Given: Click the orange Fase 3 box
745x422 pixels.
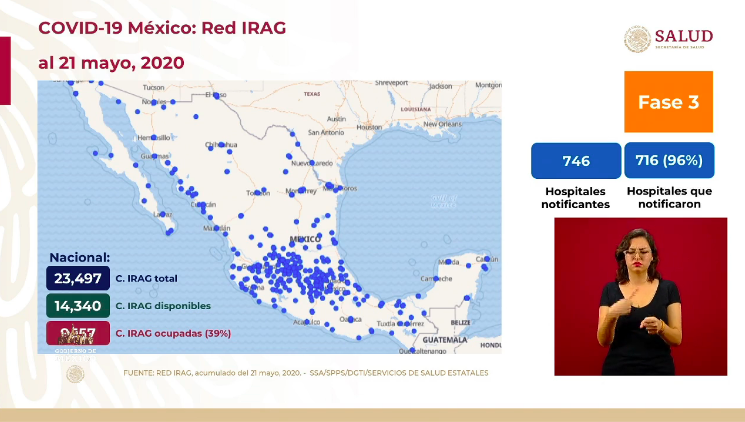Looking at the screenshot, I should click(668, 102).
